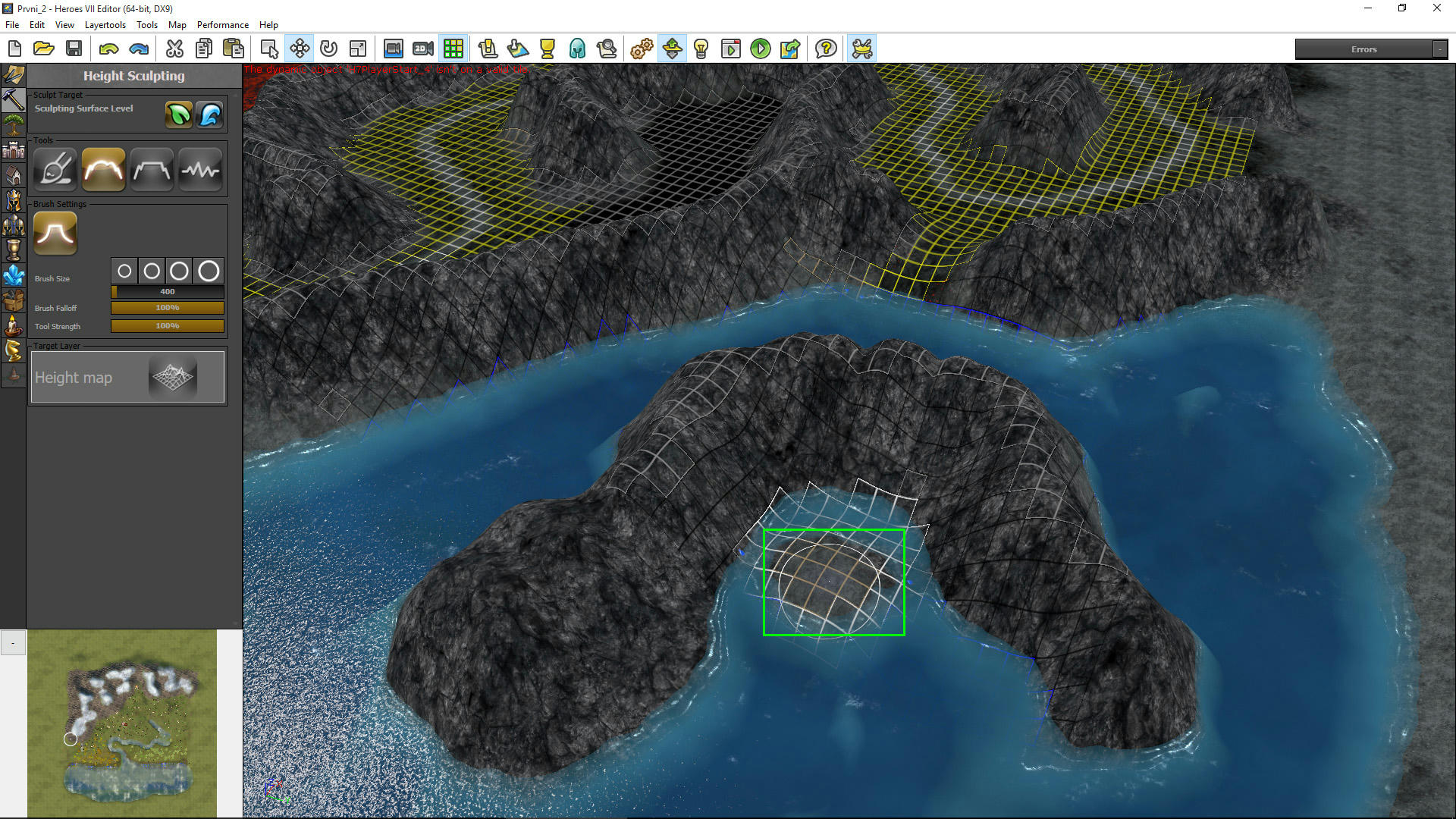1456x819 pixels.
Task: Open the File menu
Action: point(12,25)
